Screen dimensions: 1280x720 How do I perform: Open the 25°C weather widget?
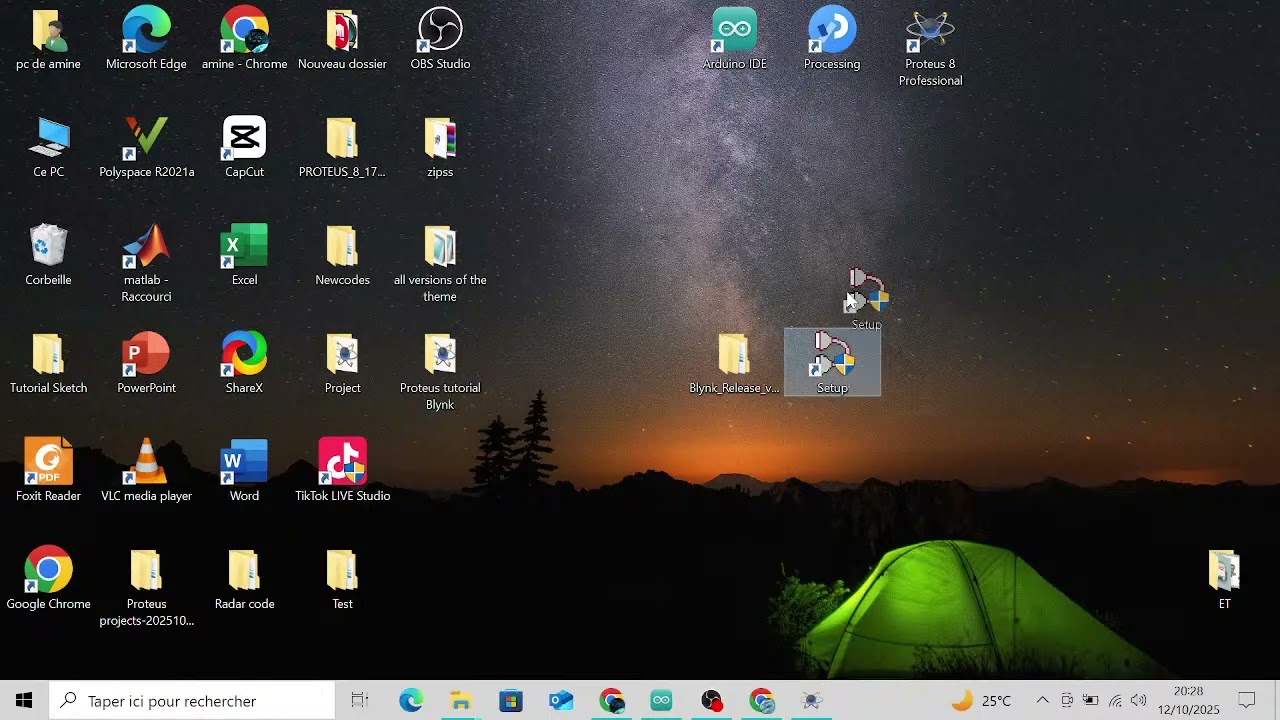coord(981,701)
